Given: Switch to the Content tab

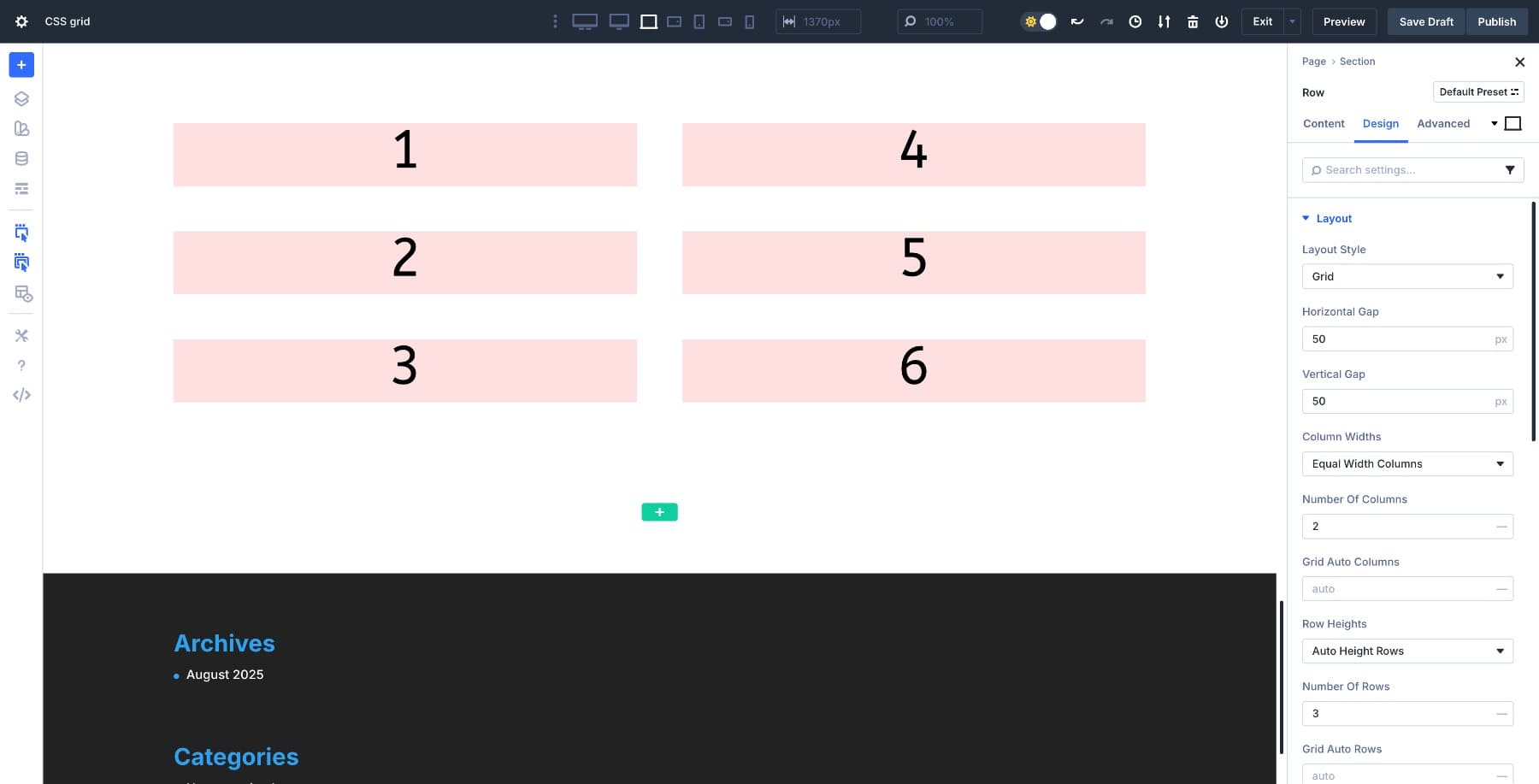Looking at the screenshot, I should click(1324, 124).
